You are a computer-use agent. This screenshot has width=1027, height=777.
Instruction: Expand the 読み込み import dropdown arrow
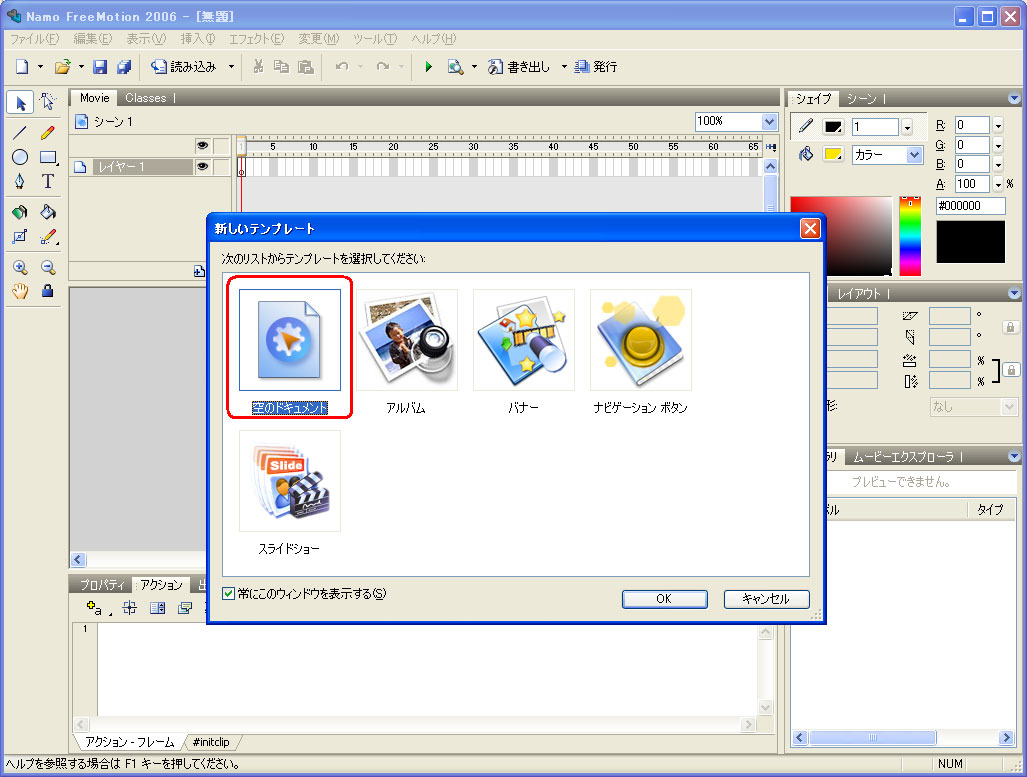[x=231, y=67]
